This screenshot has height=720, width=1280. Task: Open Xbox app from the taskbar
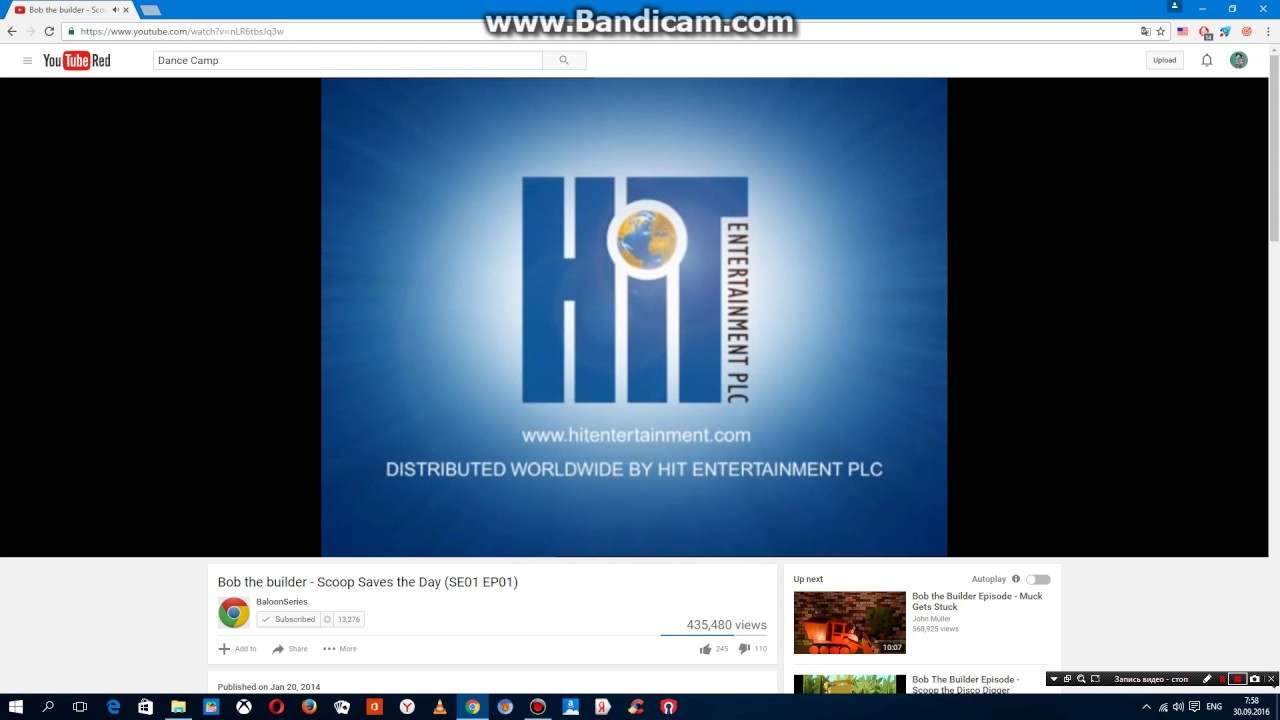pyautogui.click(x=244, y=707)
